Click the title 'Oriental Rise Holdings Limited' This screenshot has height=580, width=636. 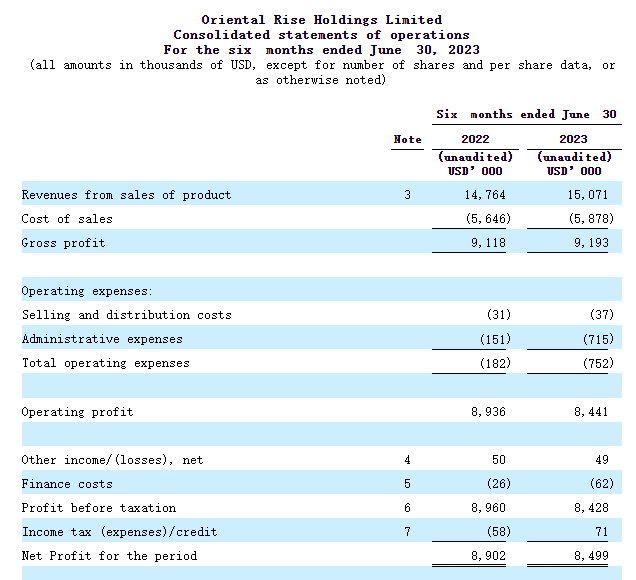322,20
